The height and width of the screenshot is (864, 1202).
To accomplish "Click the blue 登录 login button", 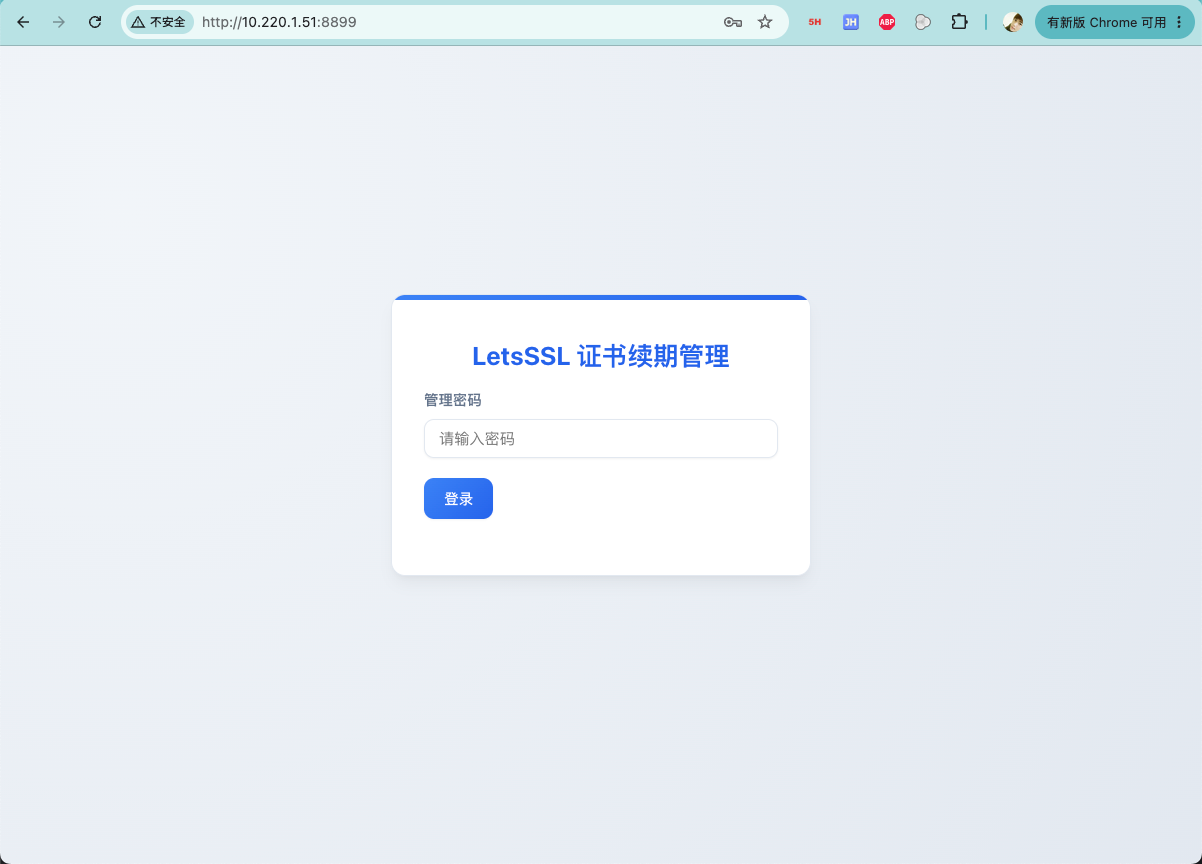I will coord(458,499).
